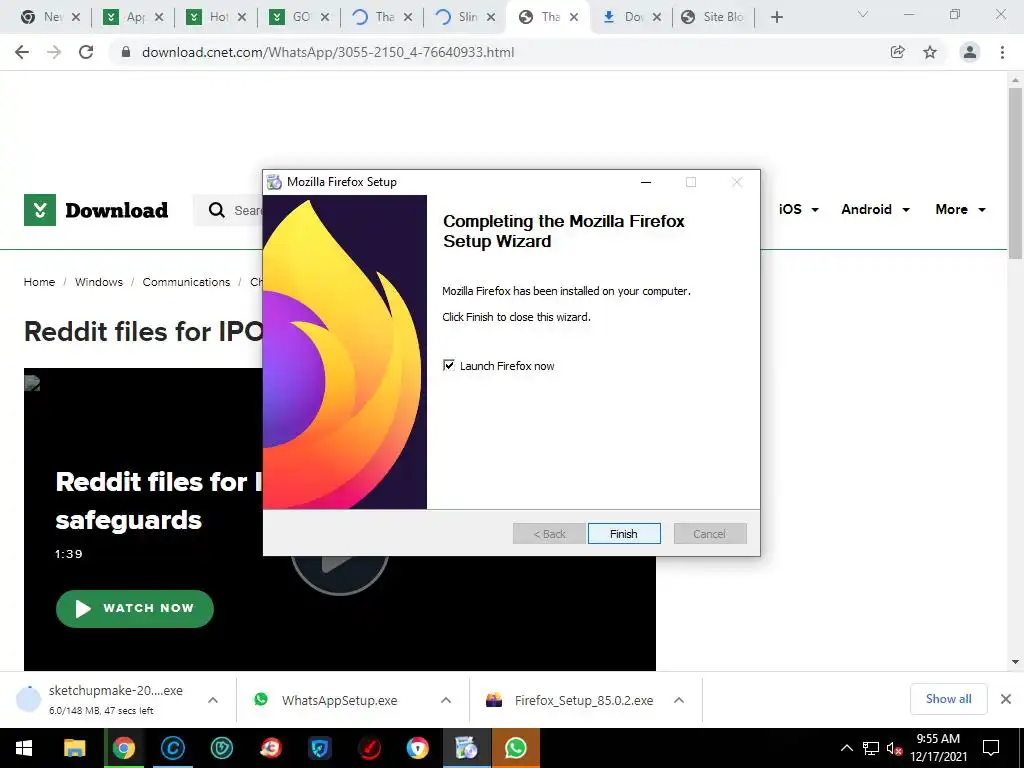Open Chrome three-dot menu
The image size is (1024, 768).
(1002, 52)
